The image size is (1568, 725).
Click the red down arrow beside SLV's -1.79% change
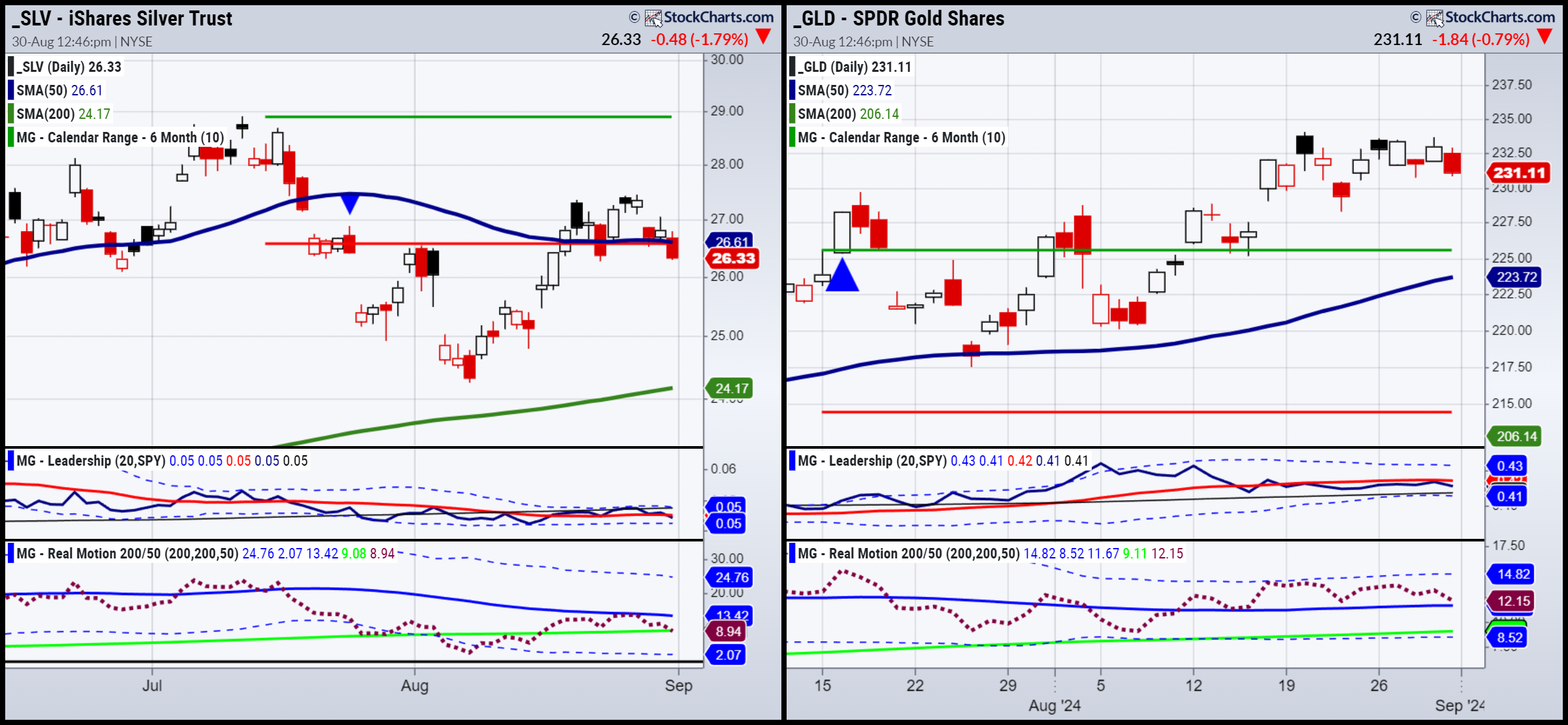763,37
